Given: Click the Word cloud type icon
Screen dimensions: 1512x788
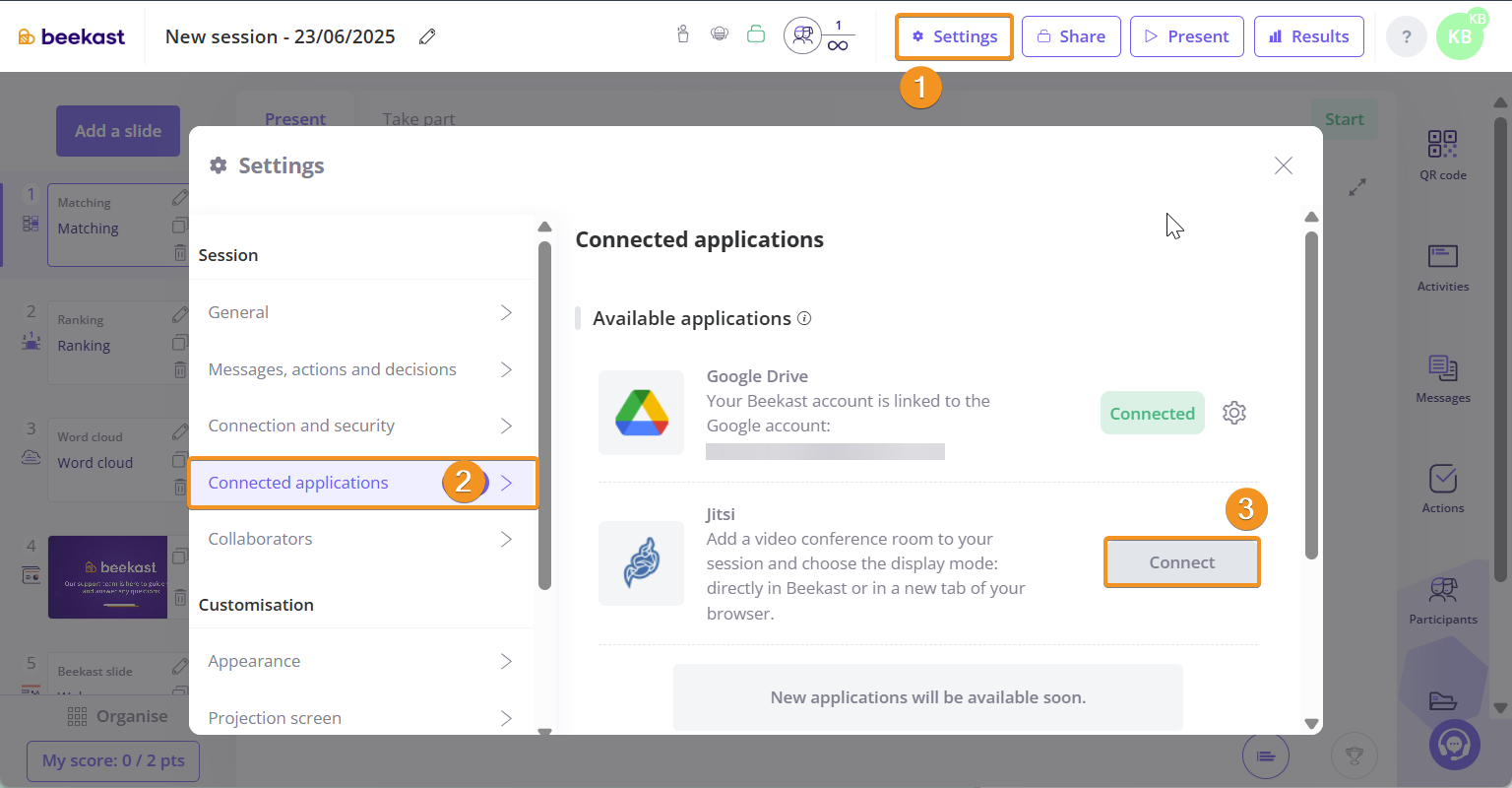Looking at the screenshot, I should click(31, 458).
